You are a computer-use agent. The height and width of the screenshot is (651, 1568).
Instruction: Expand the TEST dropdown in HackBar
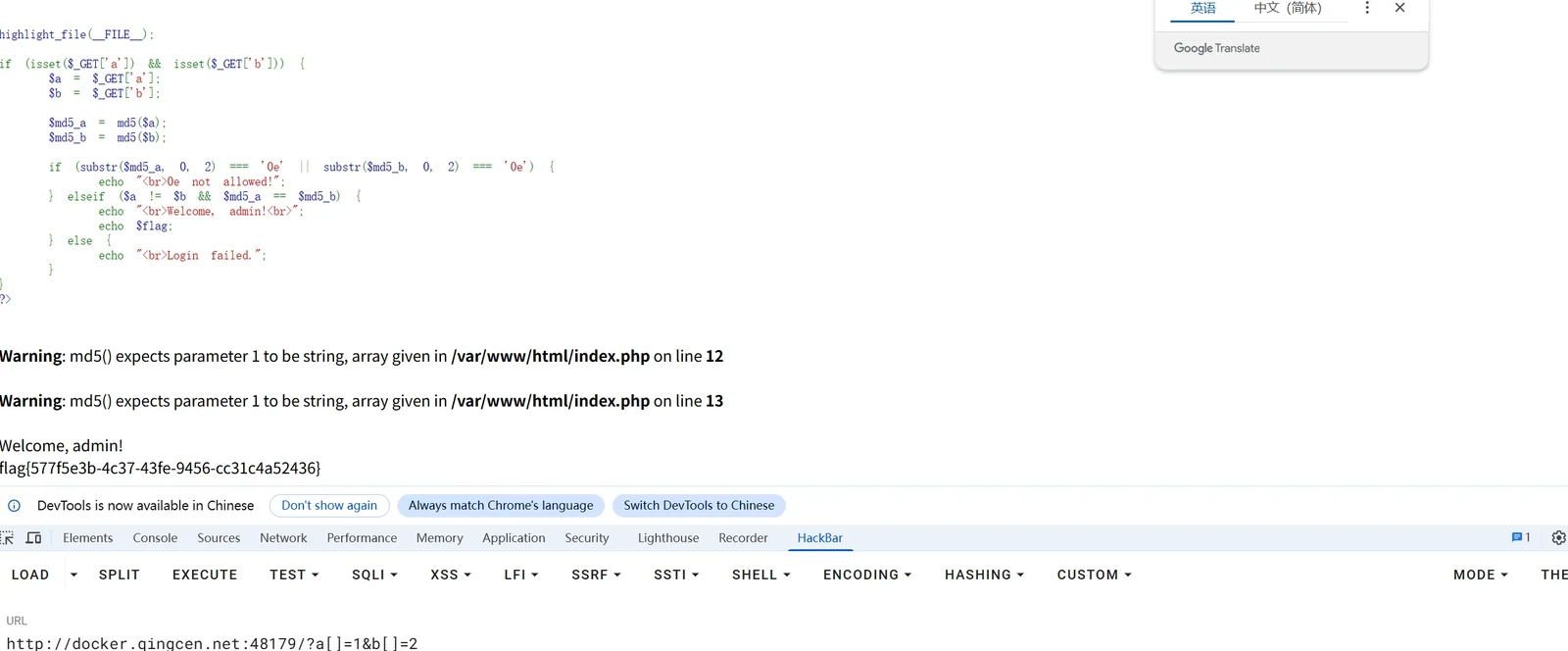(294, 575)
